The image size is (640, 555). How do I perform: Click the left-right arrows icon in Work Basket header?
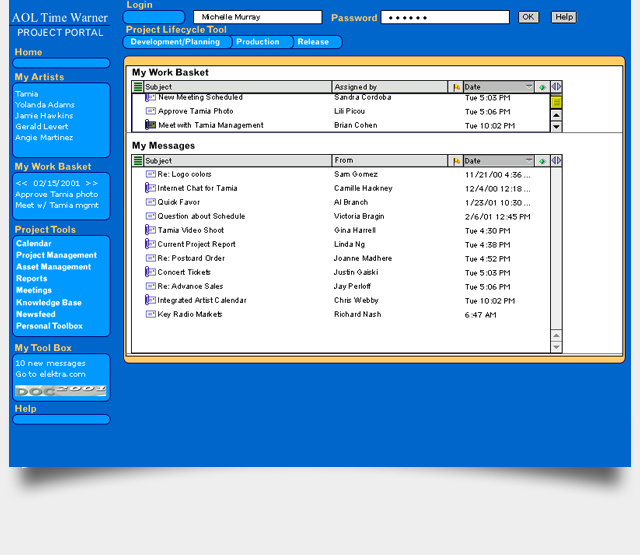pos(556,87)
